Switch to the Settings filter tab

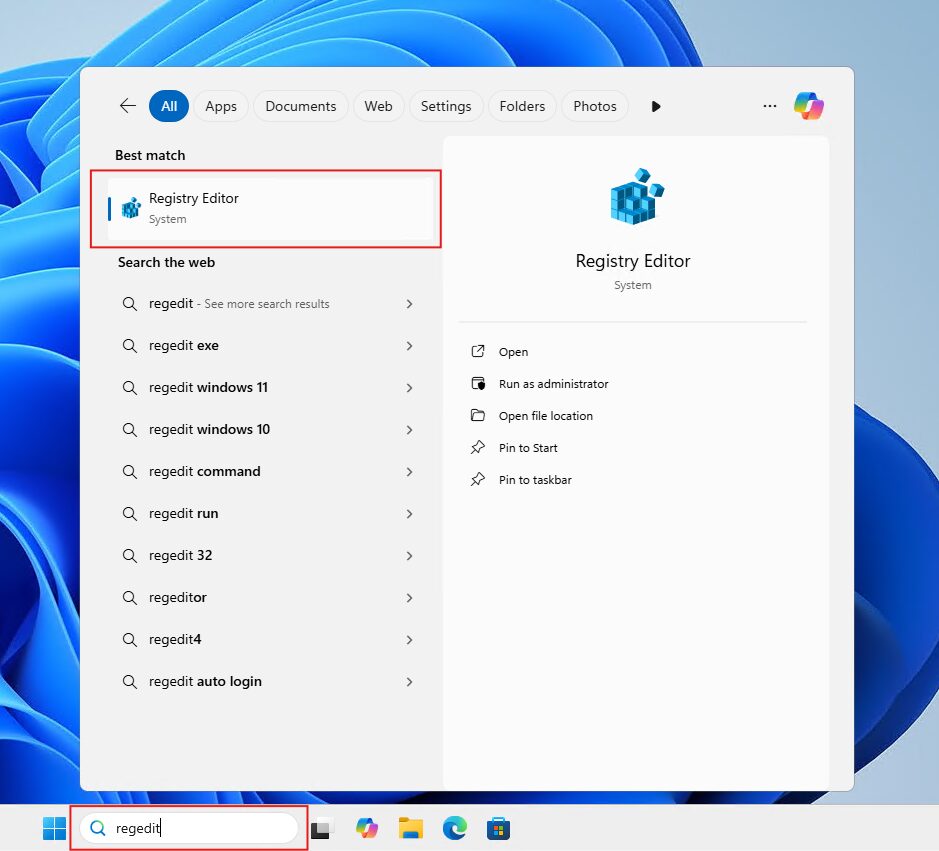pyautogui.click(x=446, y=106)
